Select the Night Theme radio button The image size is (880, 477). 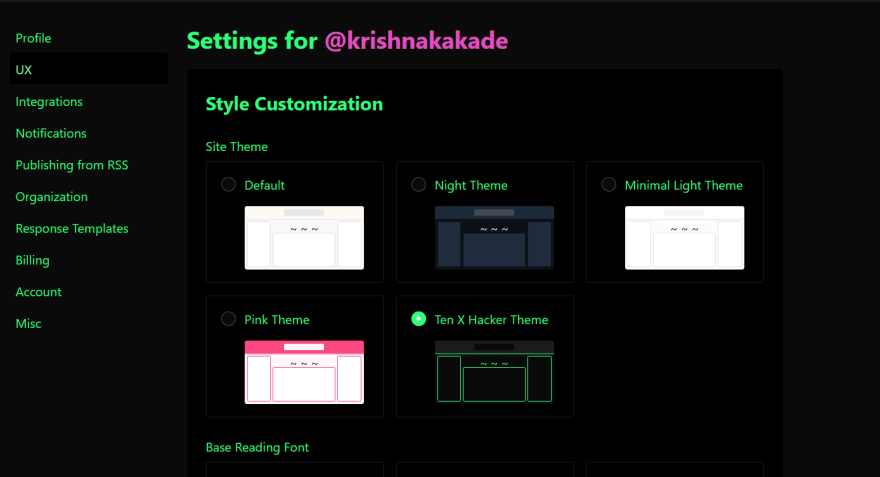pyautogui.click(x=419, y=185)
